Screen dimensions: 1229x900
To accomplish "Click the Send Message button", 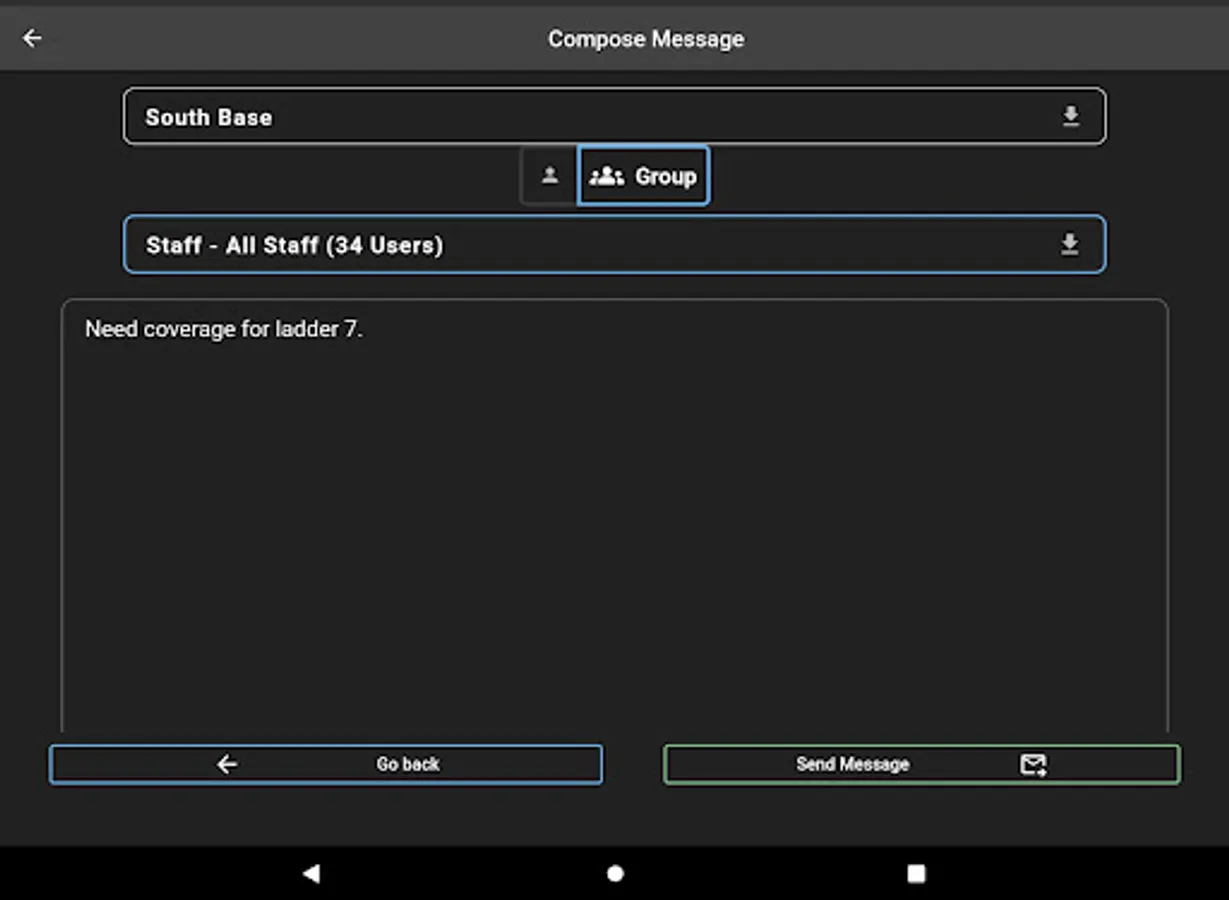I will pyautogui.click(x=921, y=764).
